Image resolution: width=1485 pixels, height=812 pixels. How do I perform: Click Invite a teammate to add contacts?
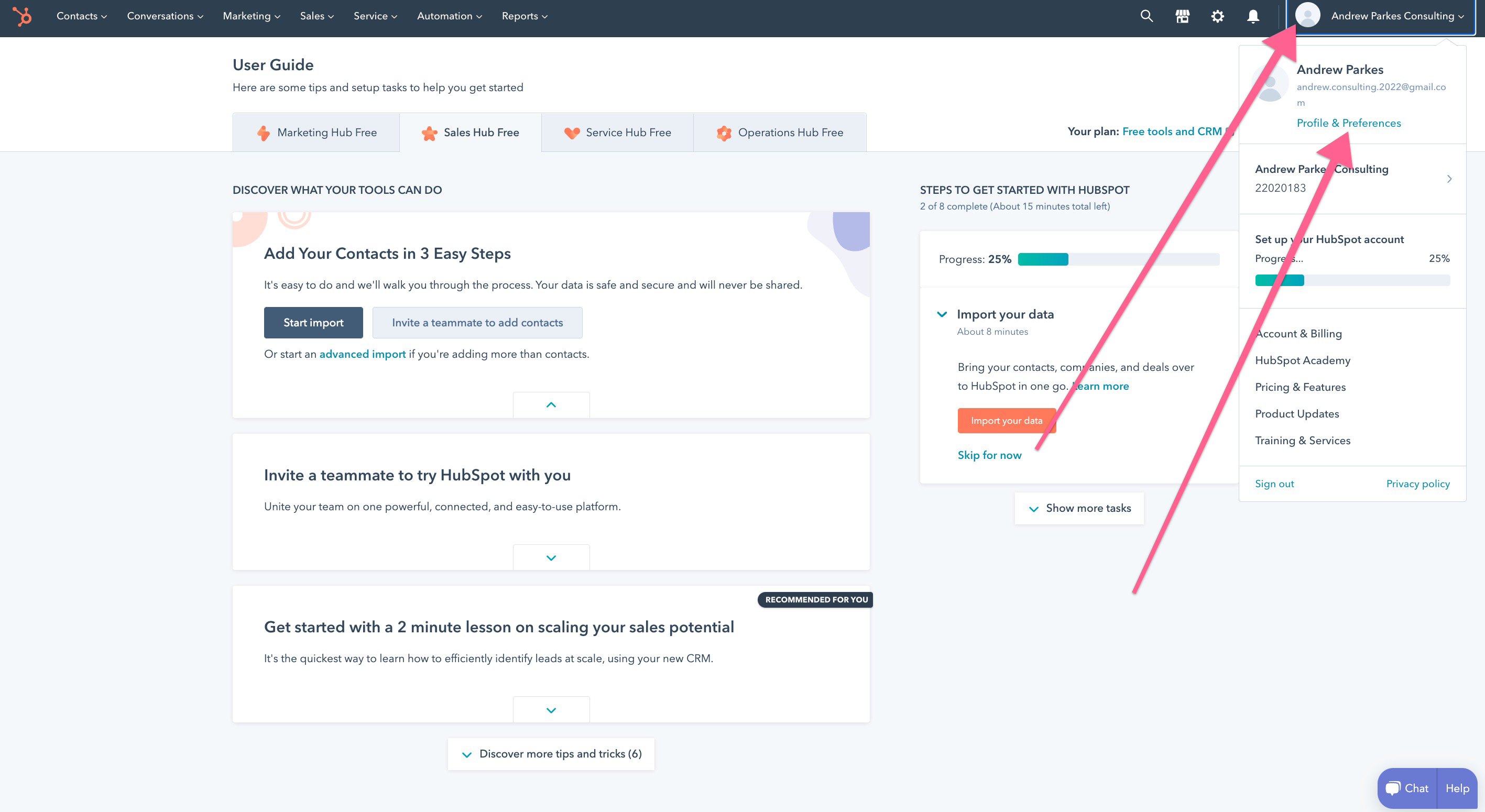pyautogui.click(x=477, y=323)
